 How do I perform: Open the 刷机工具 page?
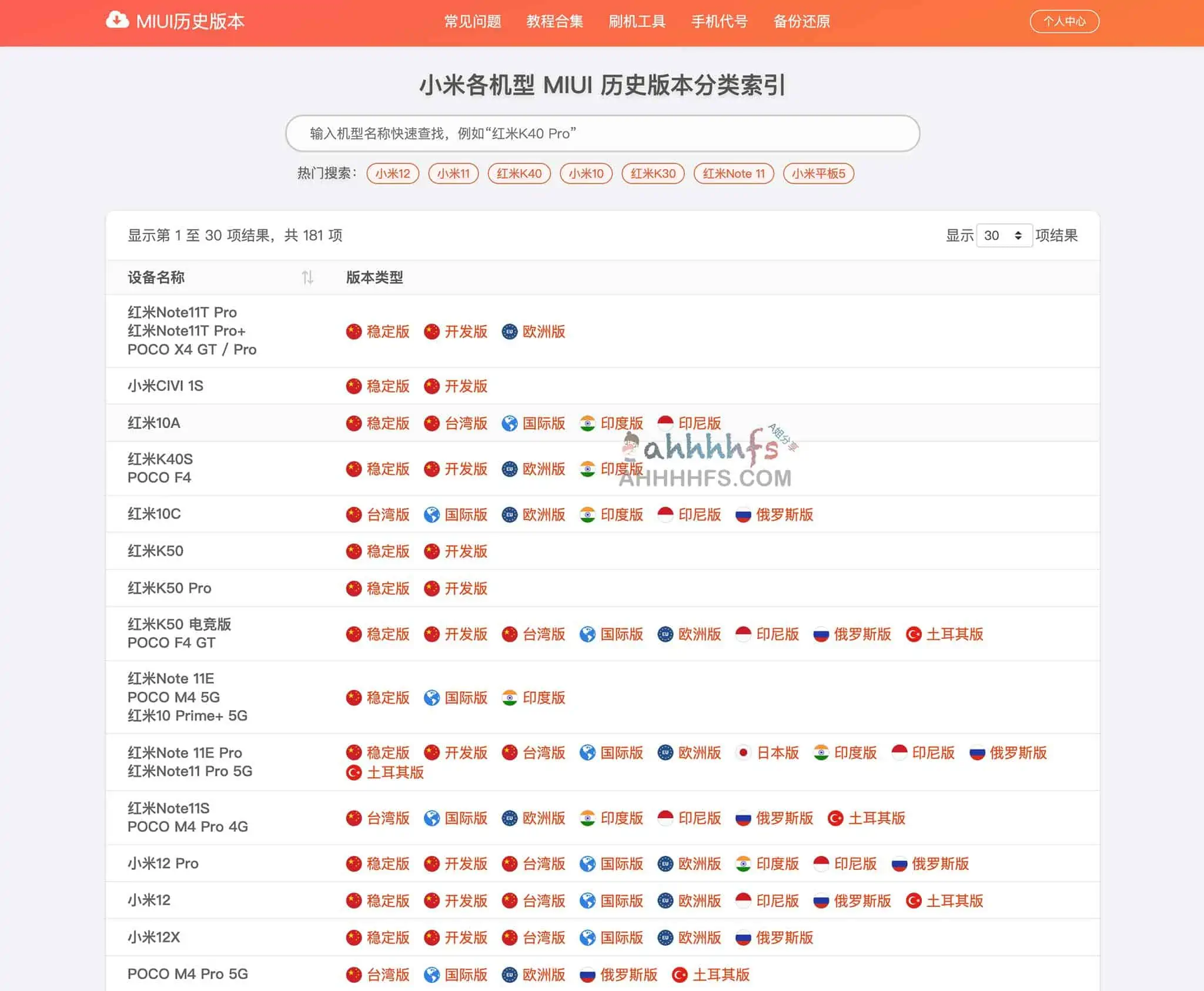(x=638, y=21)
